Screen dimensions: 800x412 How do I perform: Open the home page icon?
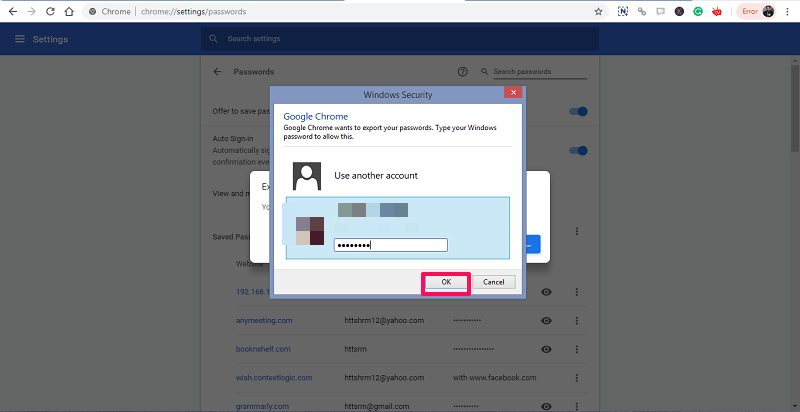69,11
